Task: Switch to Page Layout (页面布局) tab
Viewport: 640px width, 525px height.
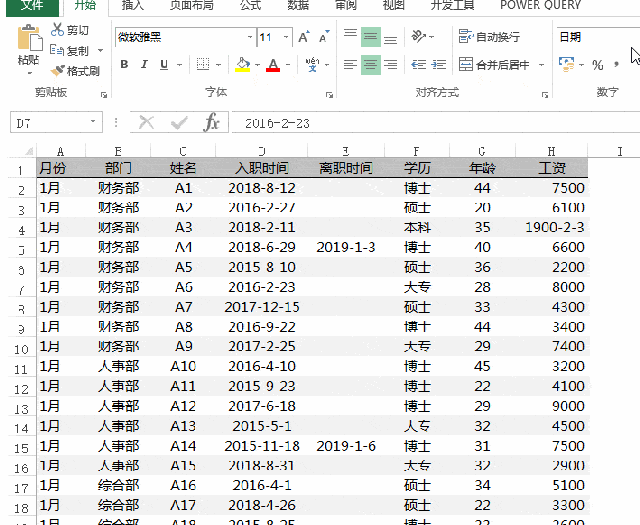Action: pyautogui.click(x=191, y=5)
